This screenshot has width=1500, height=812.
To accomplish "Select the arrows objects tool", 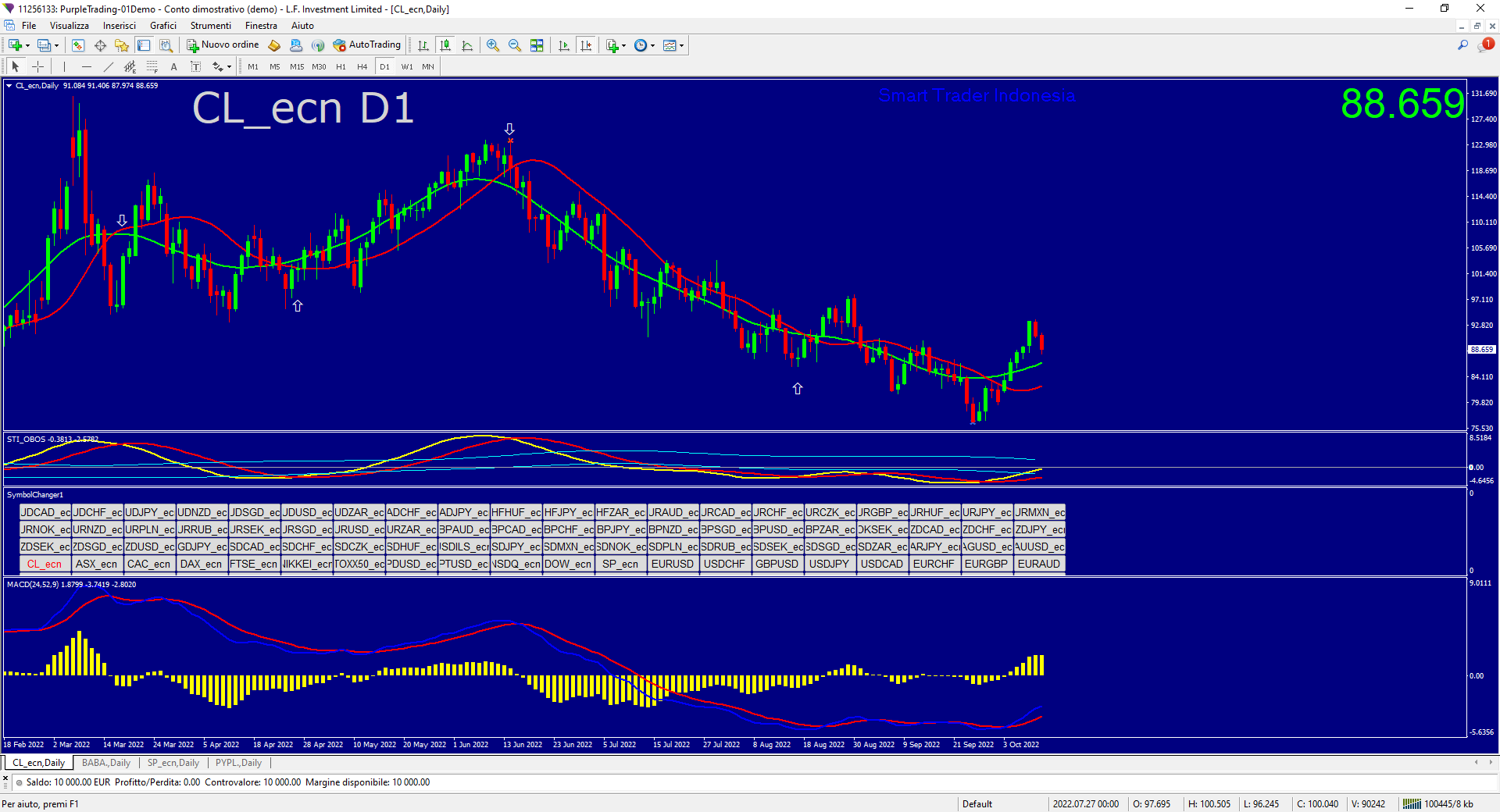I will click(218, 66).
